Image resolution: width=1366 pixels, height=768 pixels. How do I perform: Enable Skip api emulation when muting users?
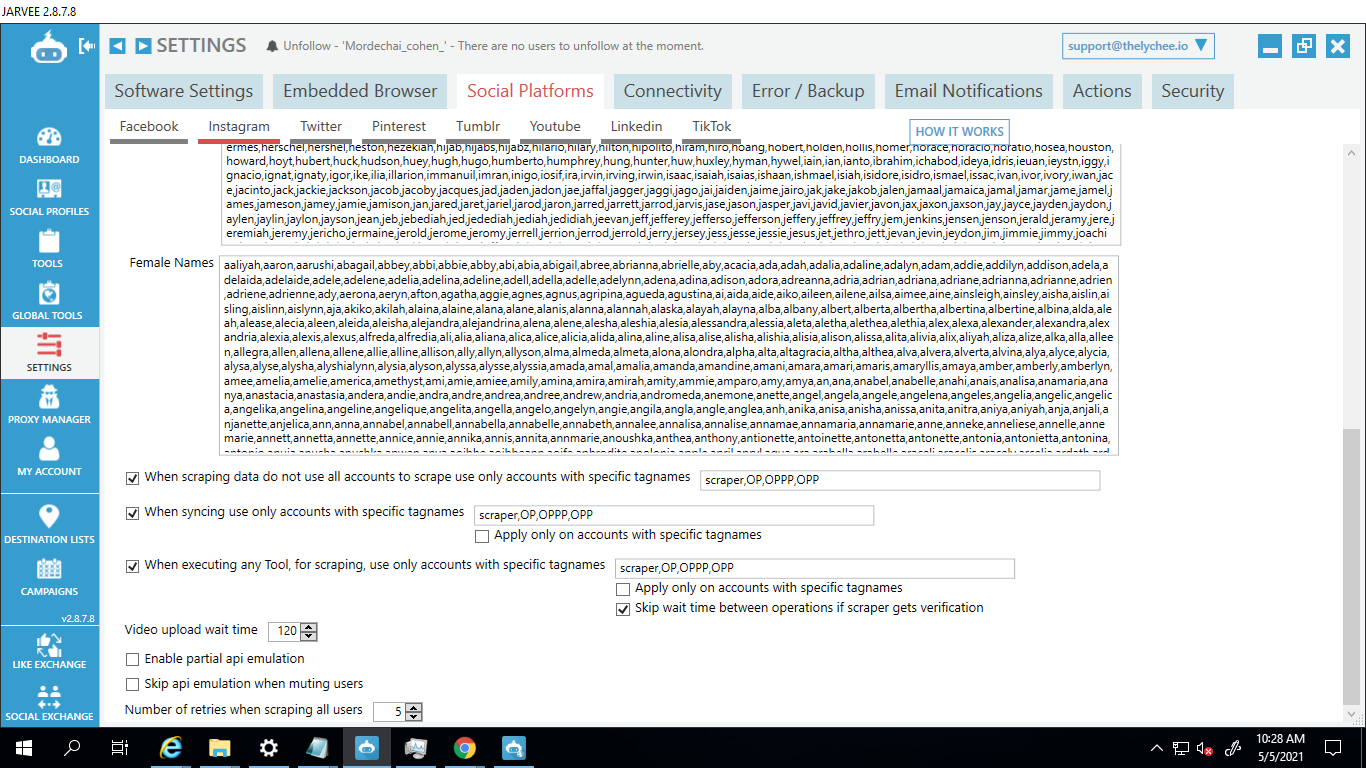pyautogui.click(x=132, y=685)
